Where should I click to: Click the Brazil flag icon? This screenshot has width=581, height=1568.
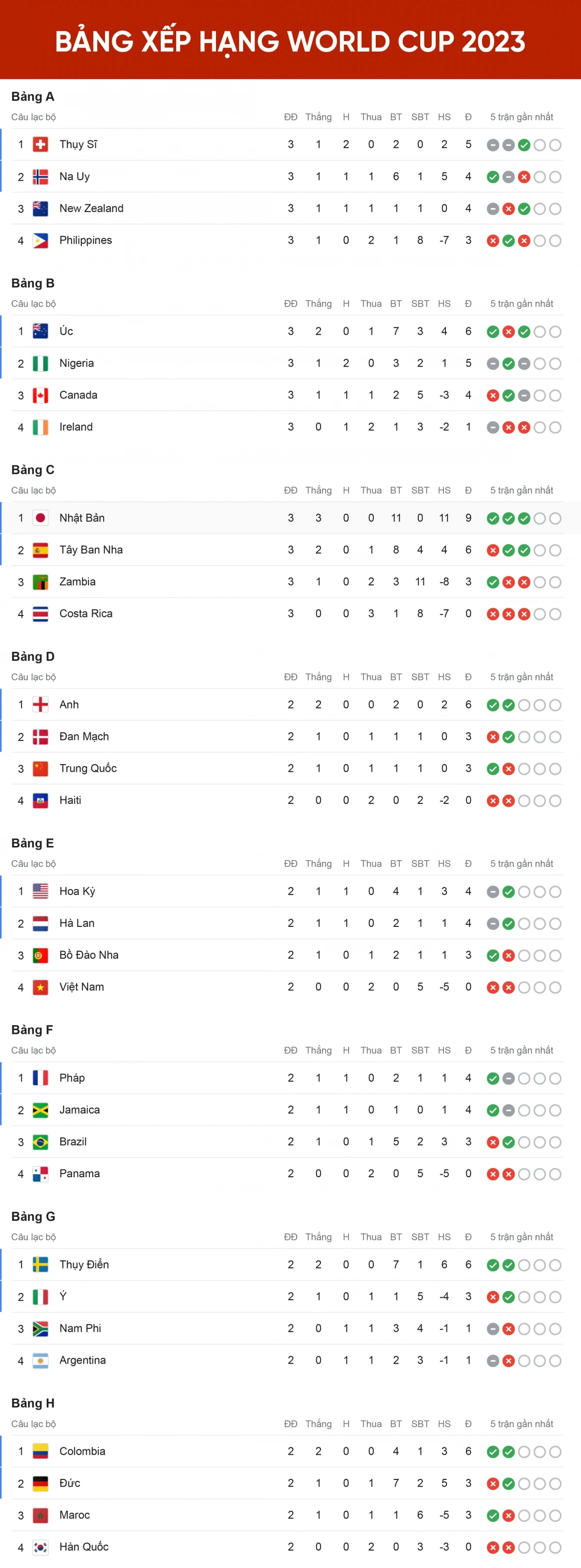click(x=40, y=1142)
